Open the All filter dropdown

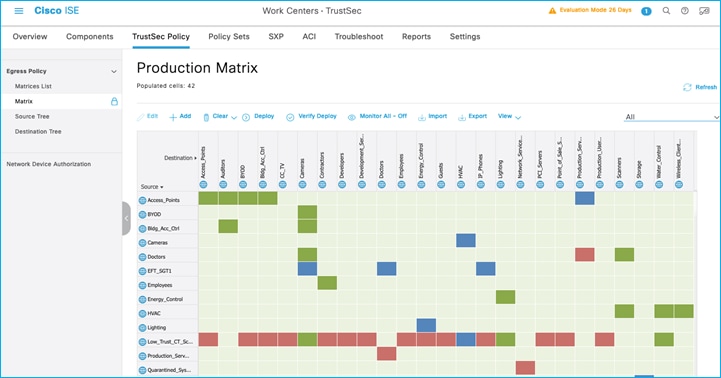[671, 117]
